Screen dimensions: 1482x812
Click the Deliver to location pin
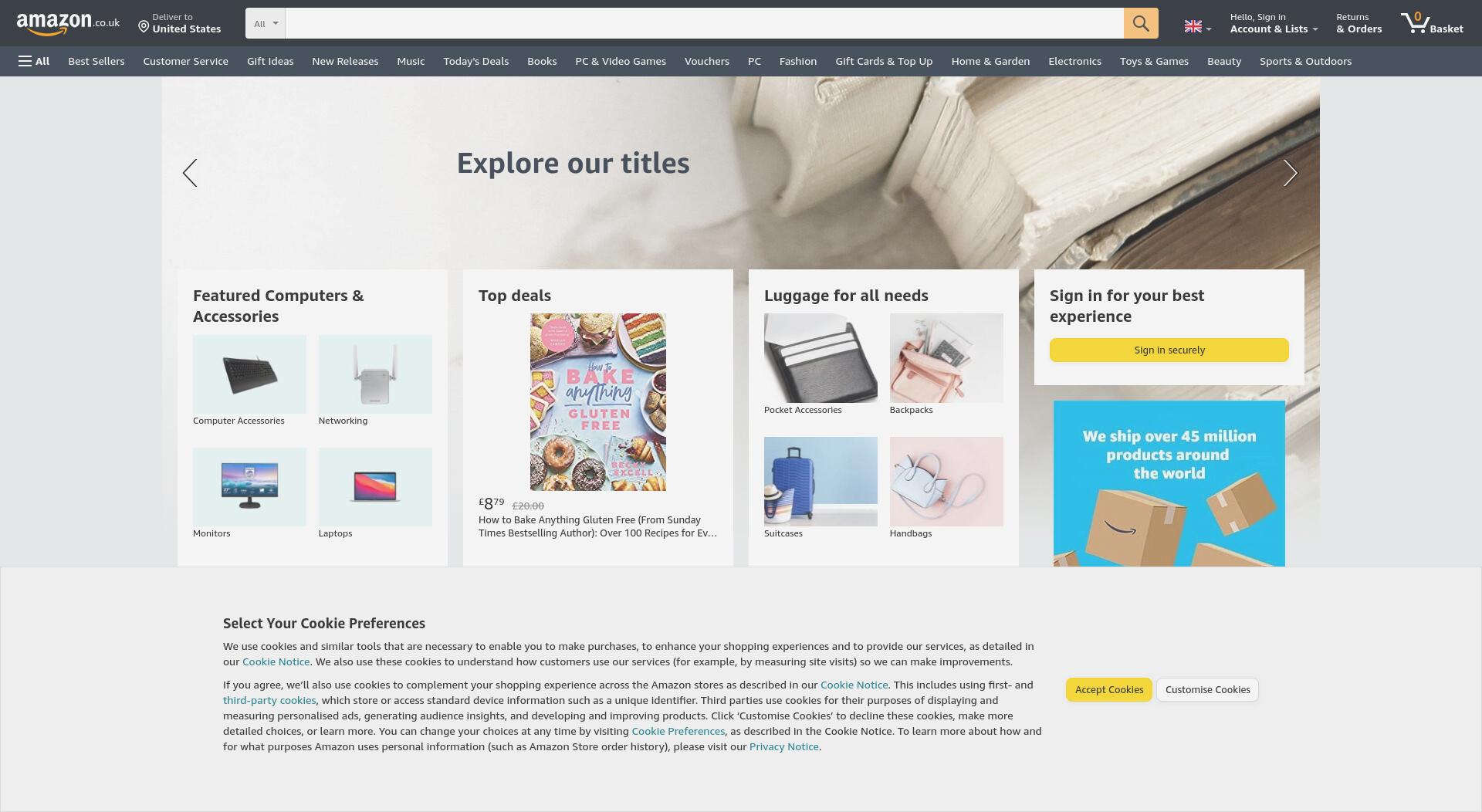click(x=144, y=27)
